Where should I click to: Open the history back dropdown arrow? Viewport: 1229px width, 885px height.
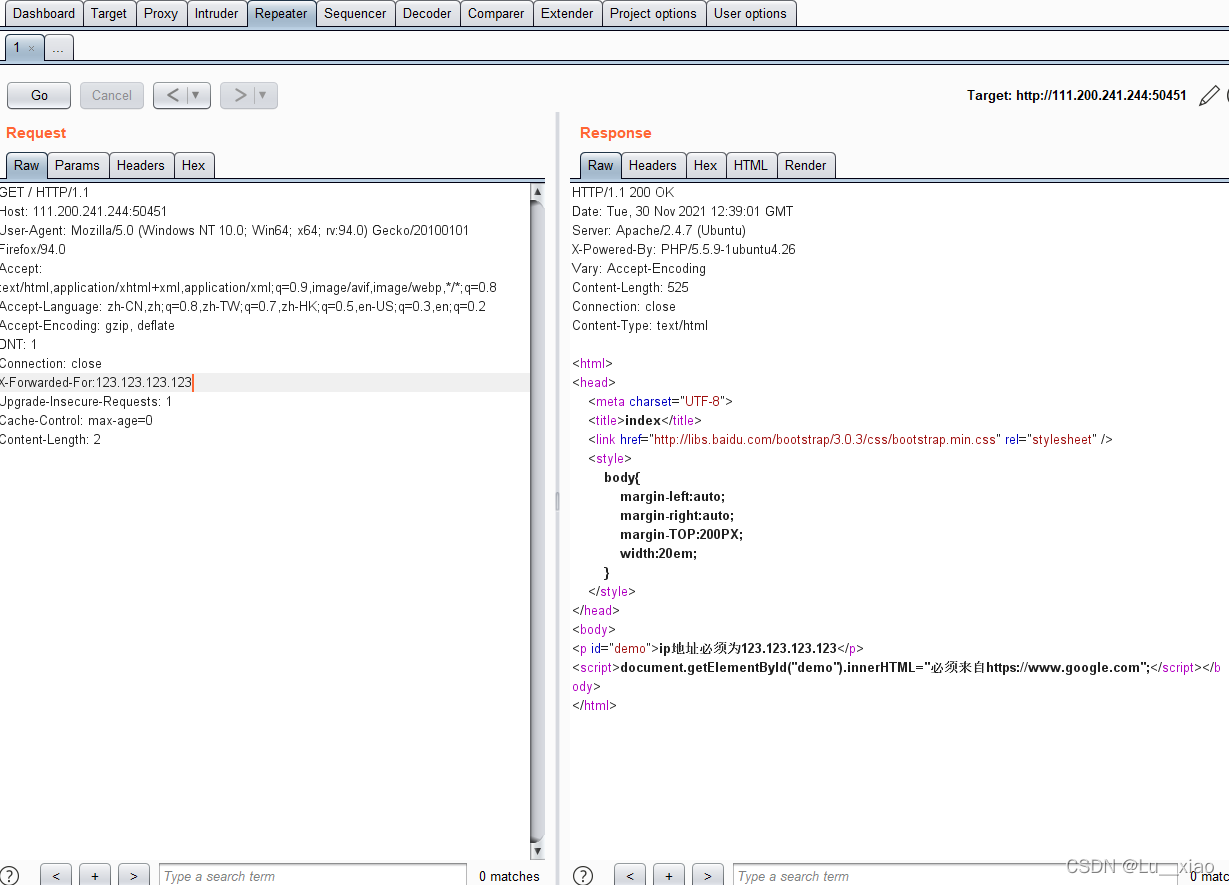click(197, 95)
